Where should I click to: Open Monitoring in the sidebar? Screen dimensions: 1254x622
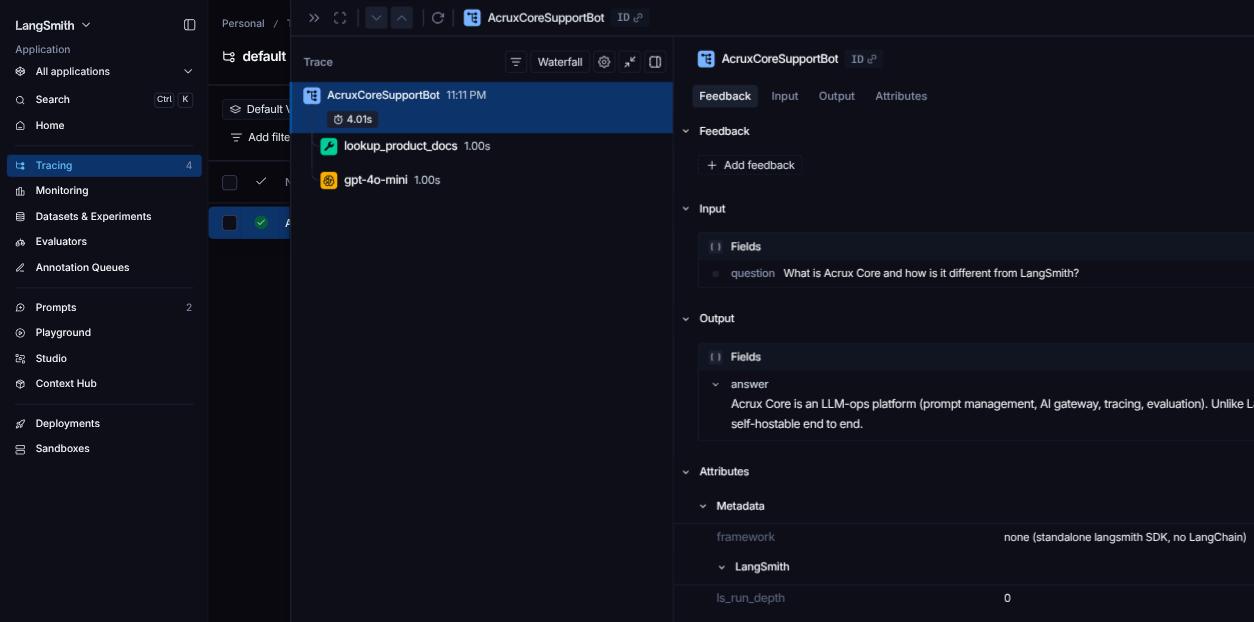click(104, 191)
